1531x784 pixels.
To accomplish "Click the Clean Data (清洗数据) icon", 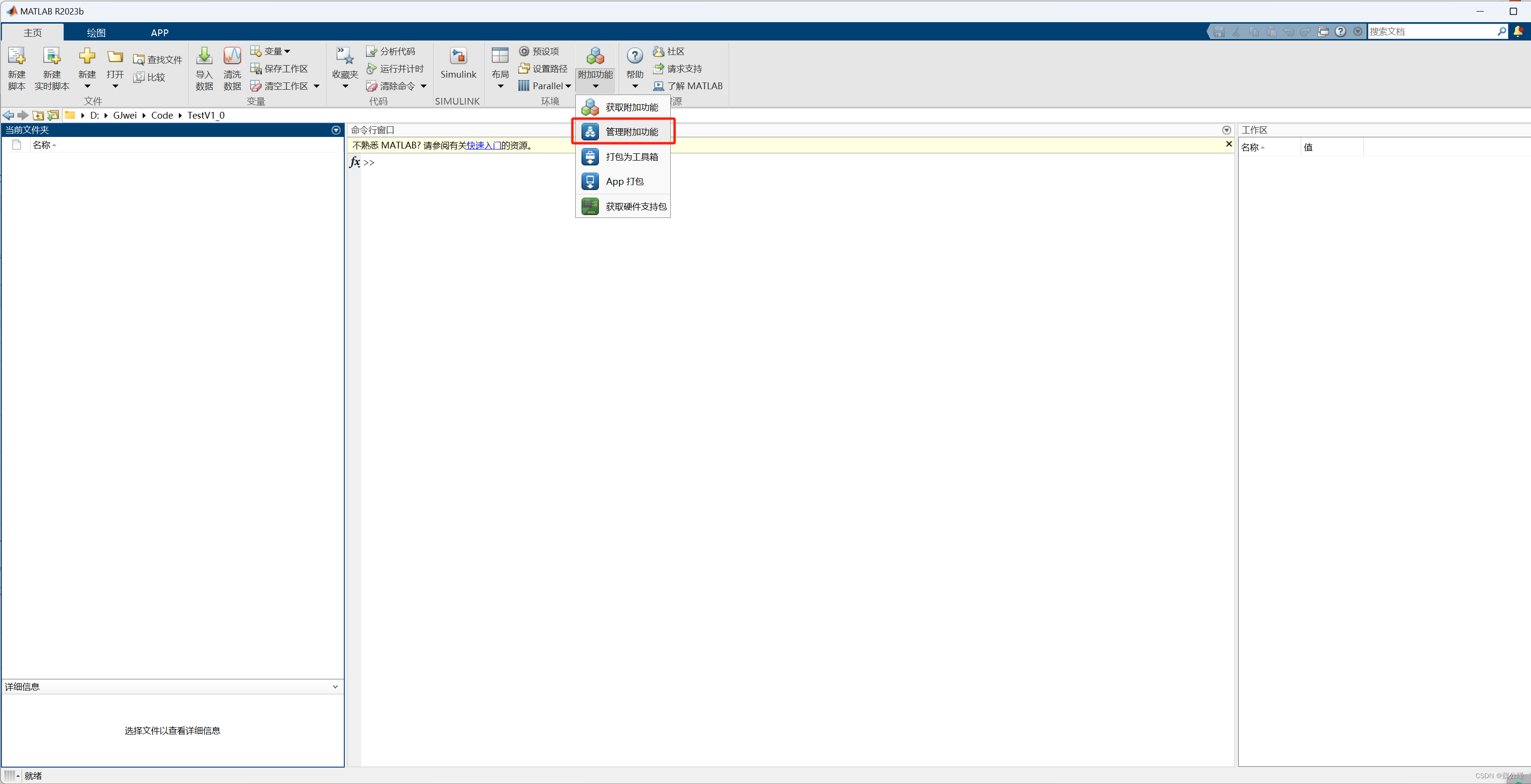I will tap(232, 57).
